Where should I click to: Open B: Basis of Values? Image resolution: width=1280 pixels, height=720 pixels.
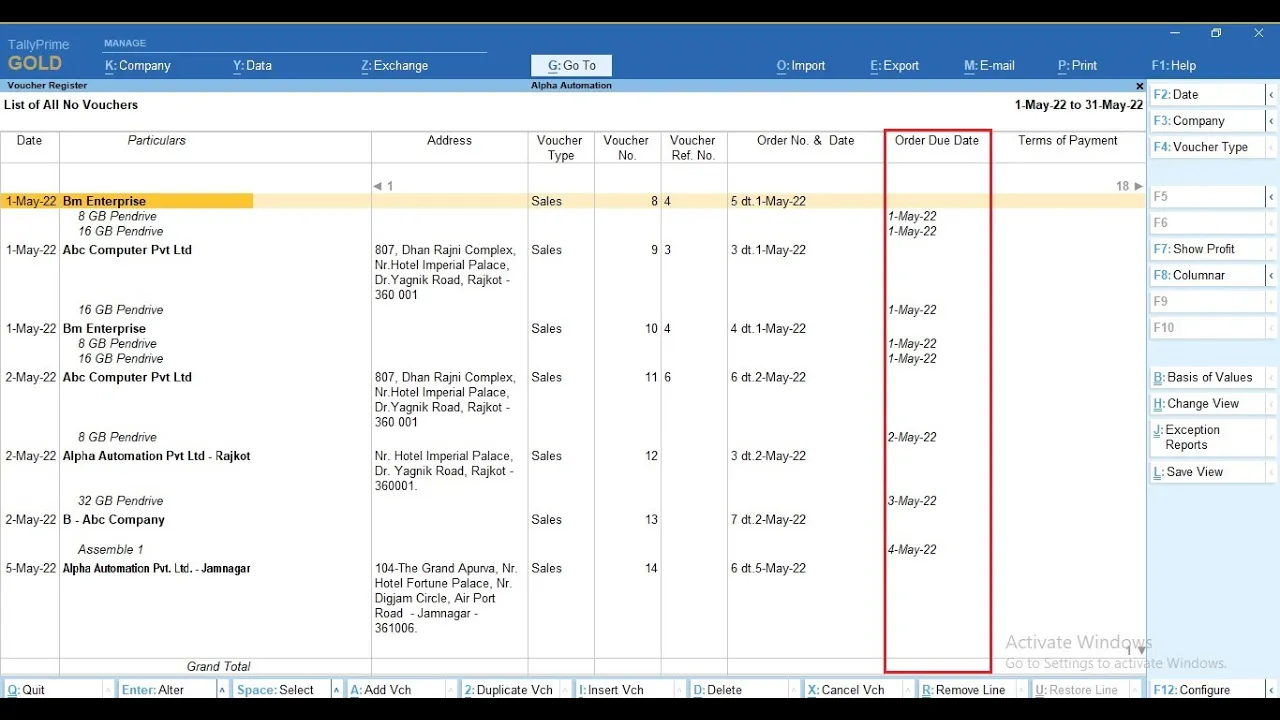point(1207,378)
